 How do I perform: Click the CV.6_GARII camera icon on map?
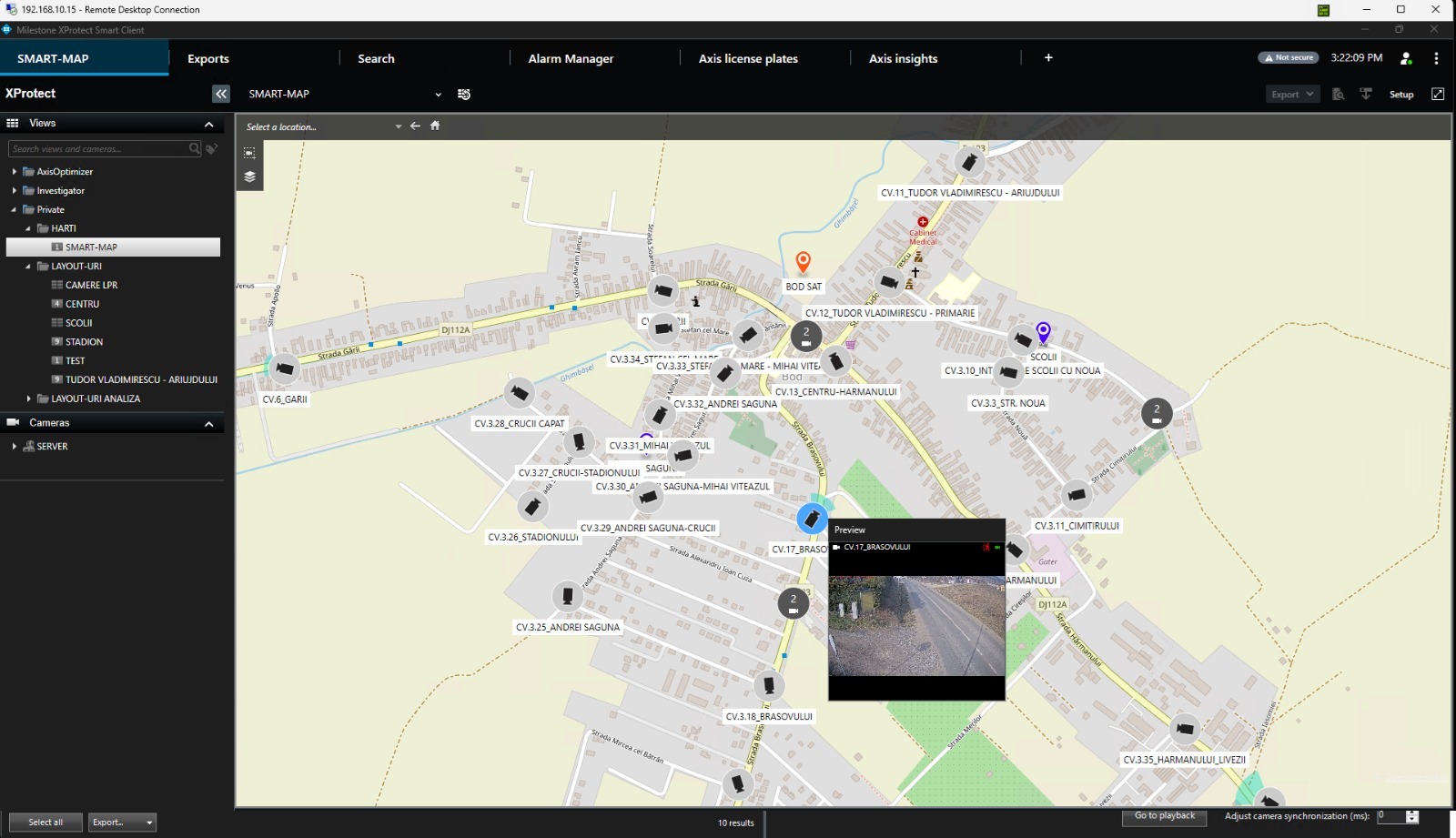pyautogui.click(x=285, y=369)
